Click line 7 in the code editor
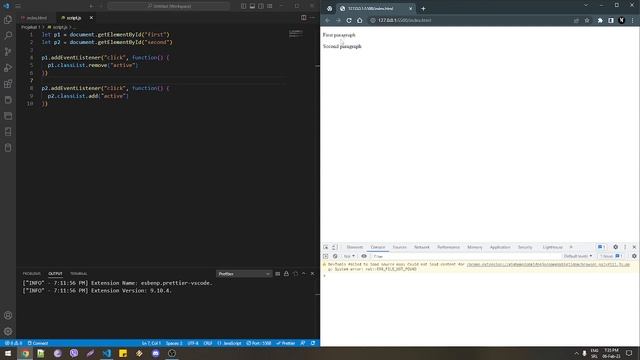This screenshot has width=640, height=360. 163,80
